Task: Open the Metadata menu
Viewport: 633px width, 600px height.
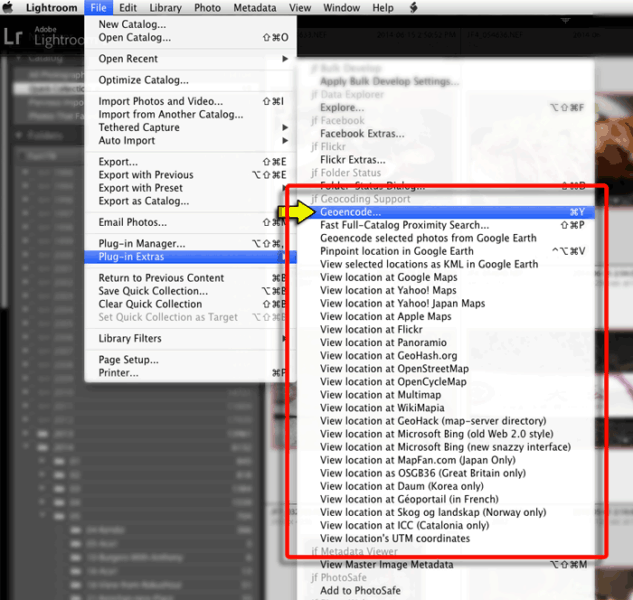Action: 253,8
